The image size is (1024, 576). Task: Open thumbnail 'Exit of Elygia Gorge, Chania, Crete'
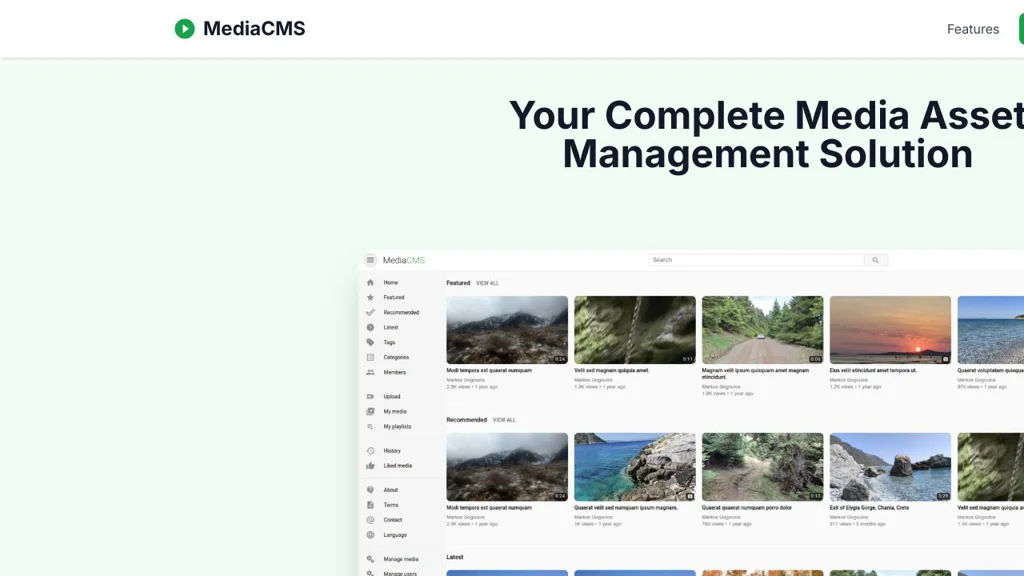[890, 467]
